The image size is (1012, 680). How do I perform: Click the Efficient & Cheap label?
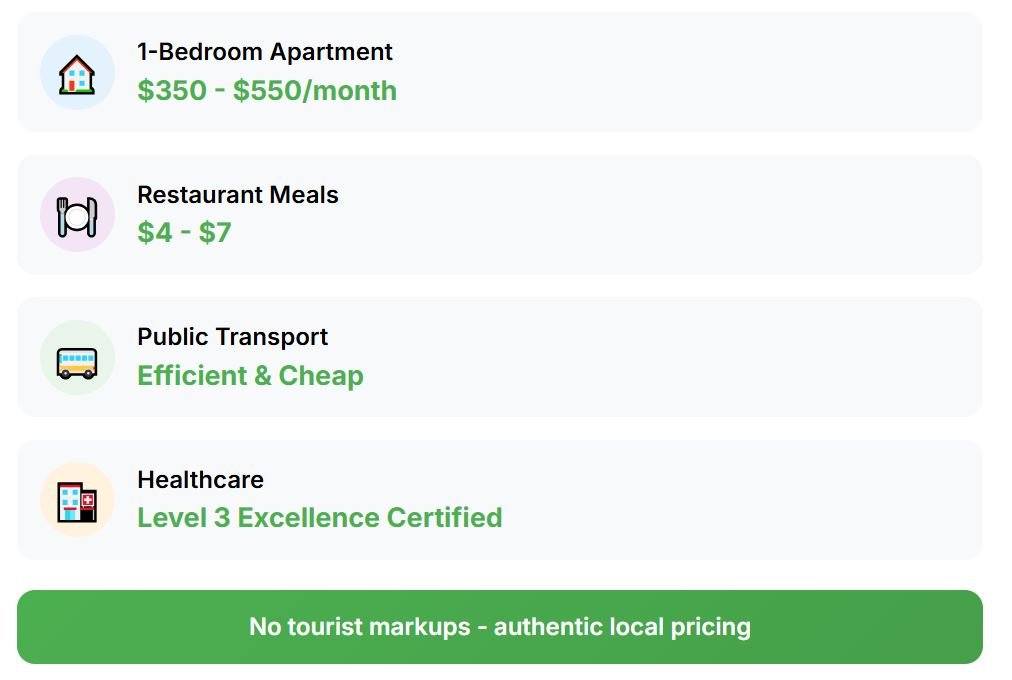coord(250,375)
